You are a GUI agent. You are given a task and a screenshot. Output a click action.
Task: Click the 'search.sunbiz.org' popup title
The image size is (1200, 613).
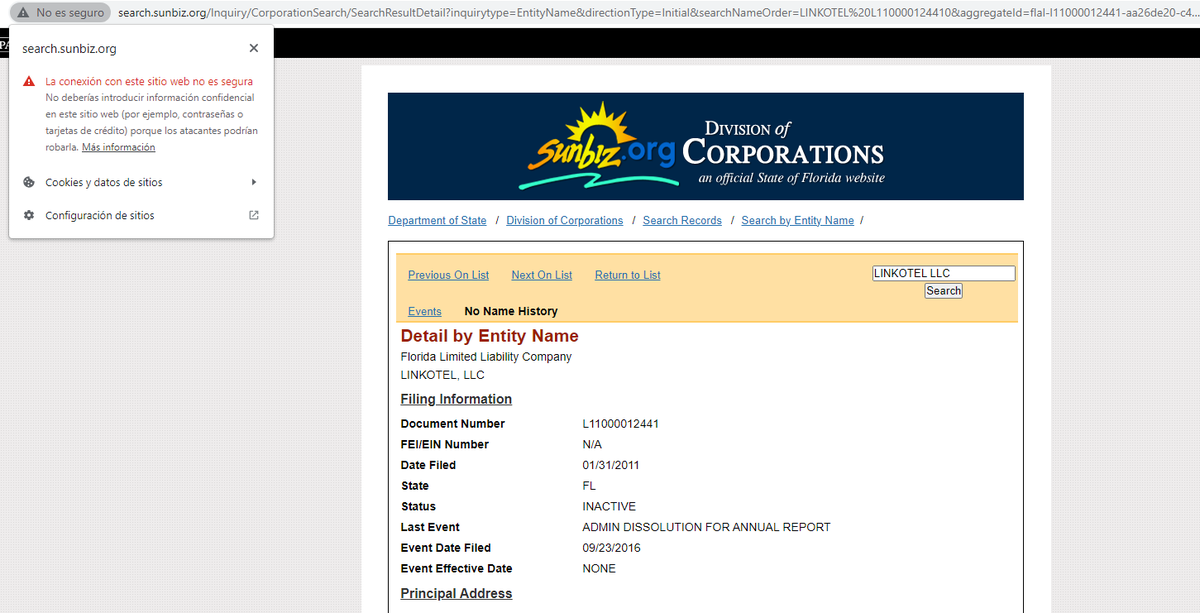click(x=69, y=48)
